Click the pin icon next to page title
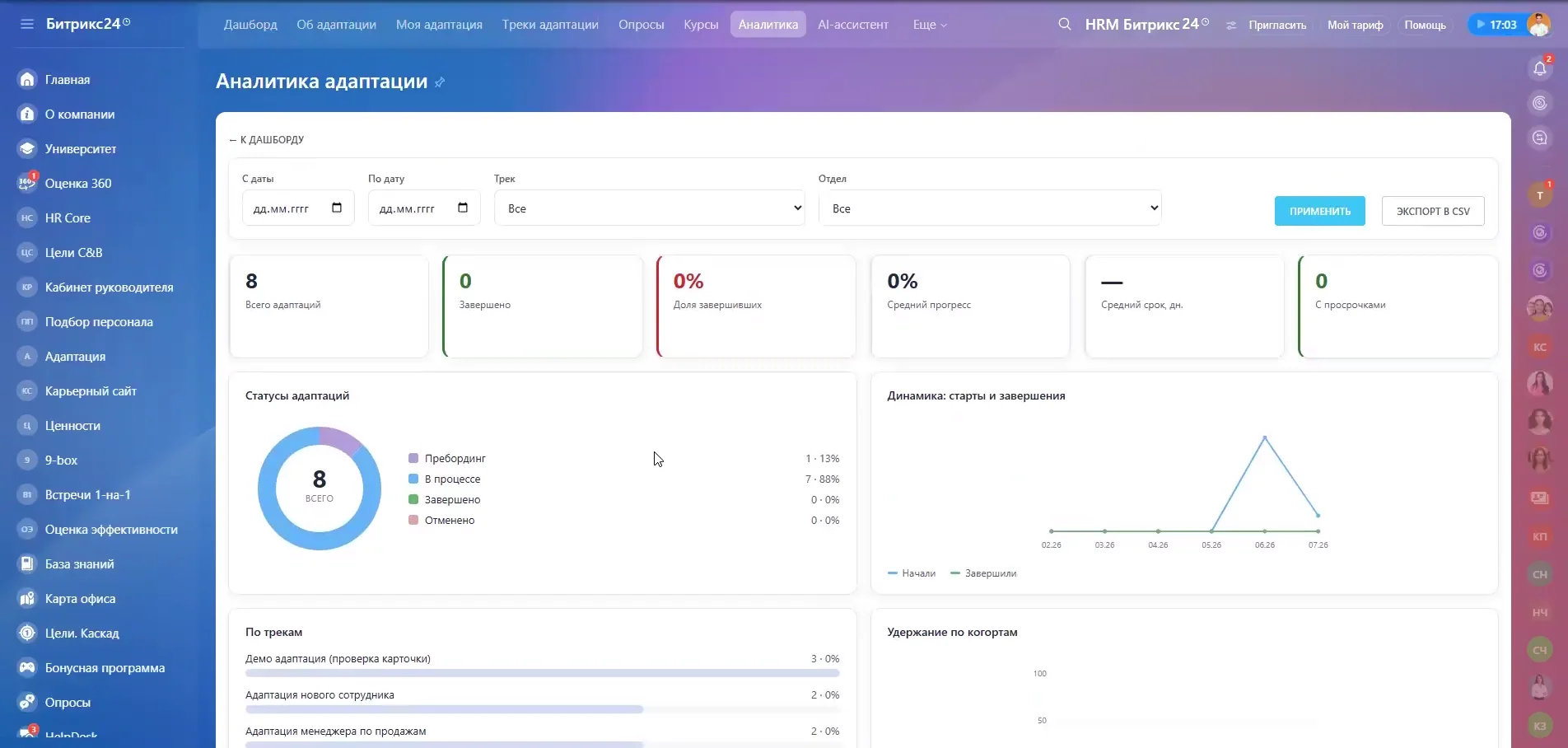1568x748 pixels. point(440,82)
